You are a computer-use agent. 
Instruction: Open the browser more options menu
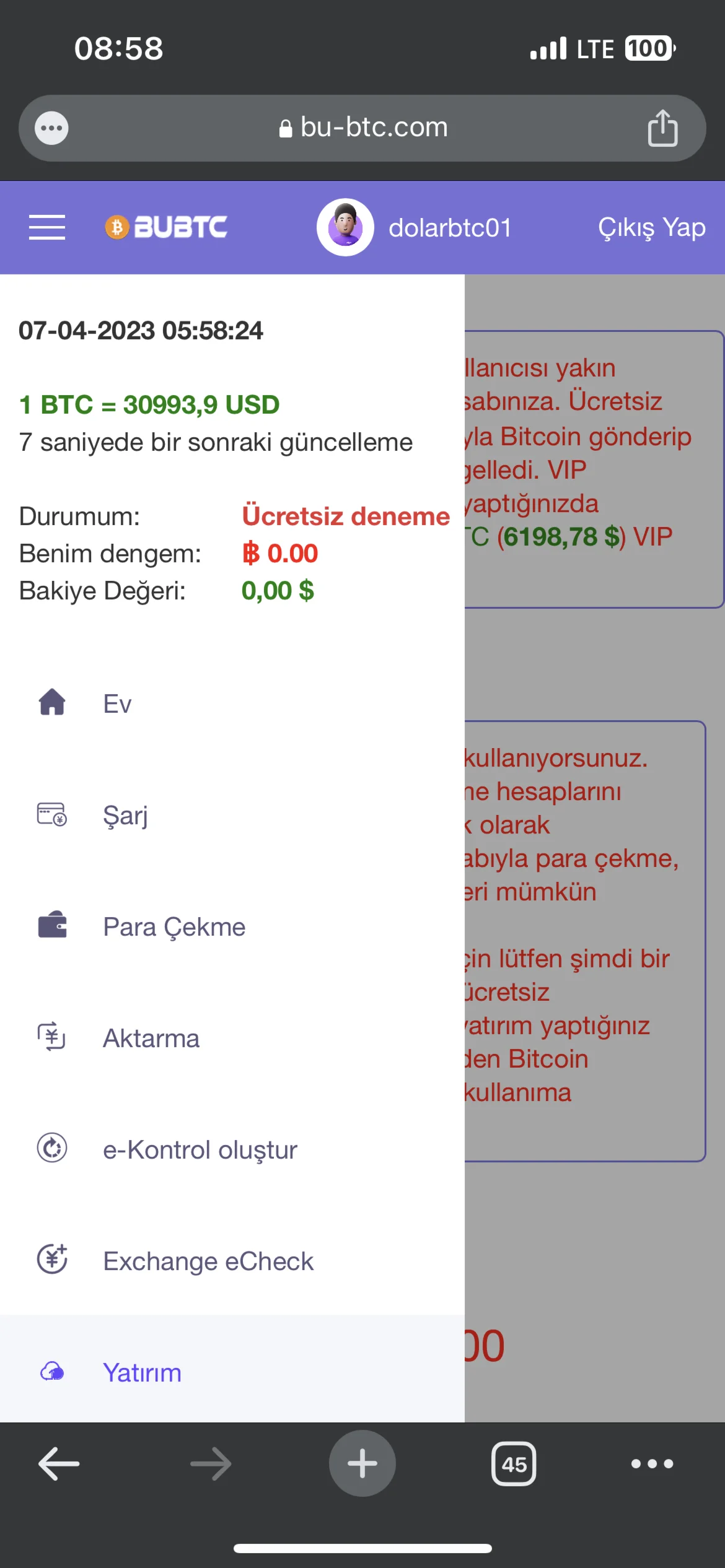652,1464
